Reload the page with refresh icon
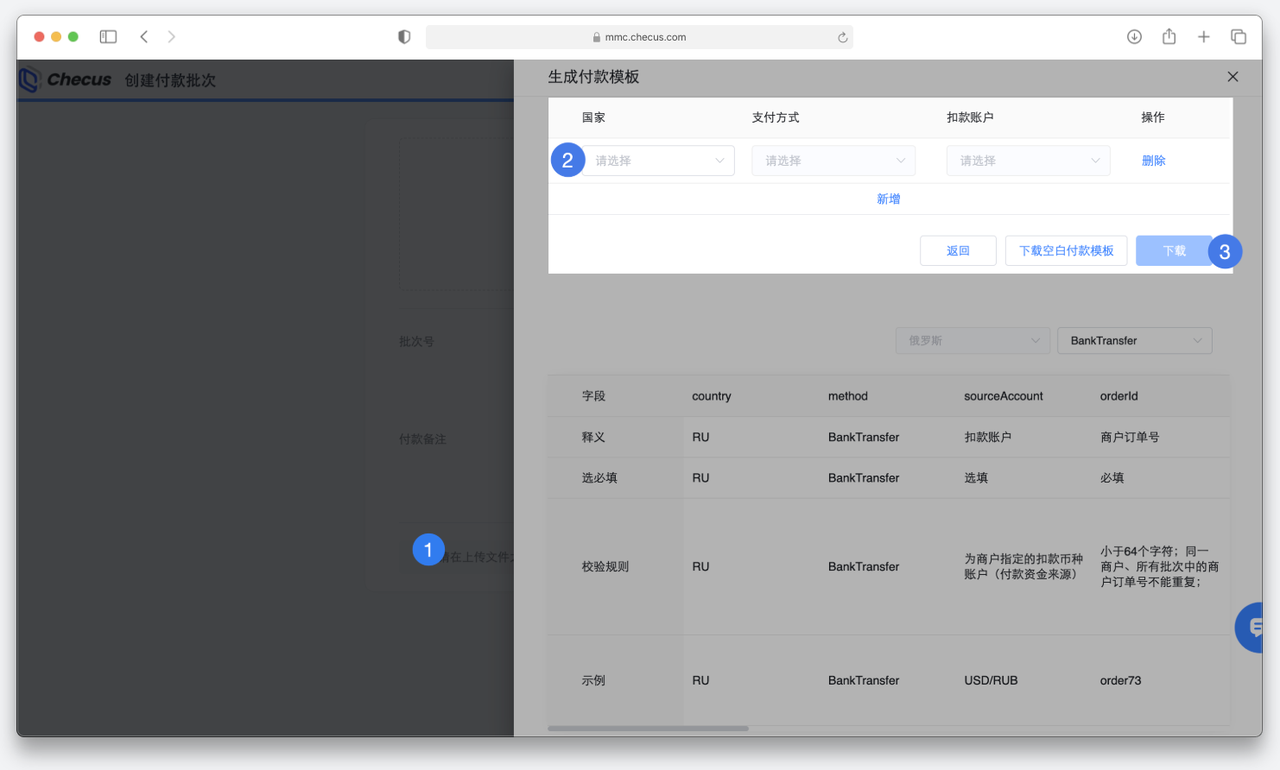The width and height of the screenshot is (1280, 770). [x=842, y=38]
